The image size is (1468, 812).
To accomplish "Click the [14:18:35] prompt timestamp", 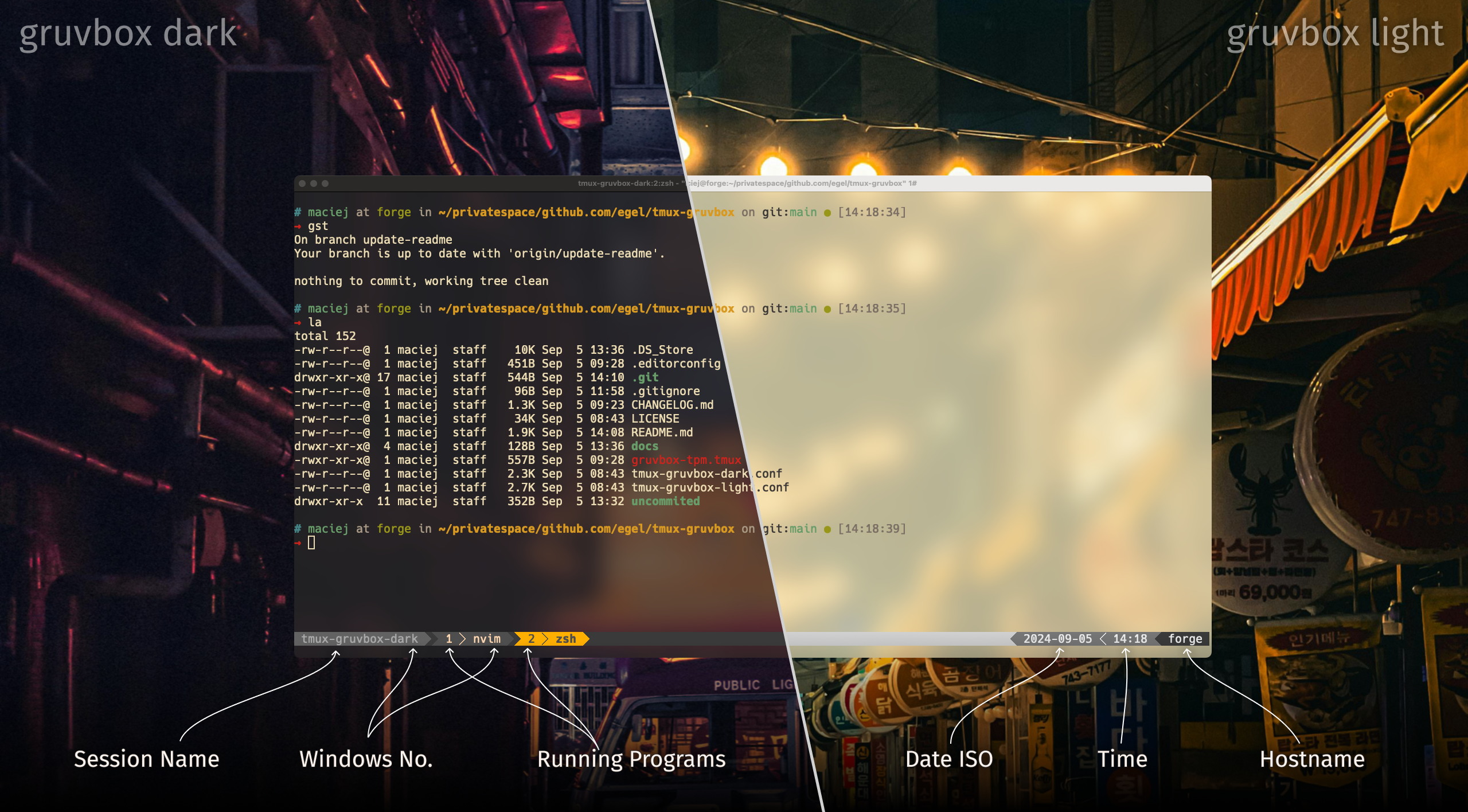I will (x=872, y=309).
